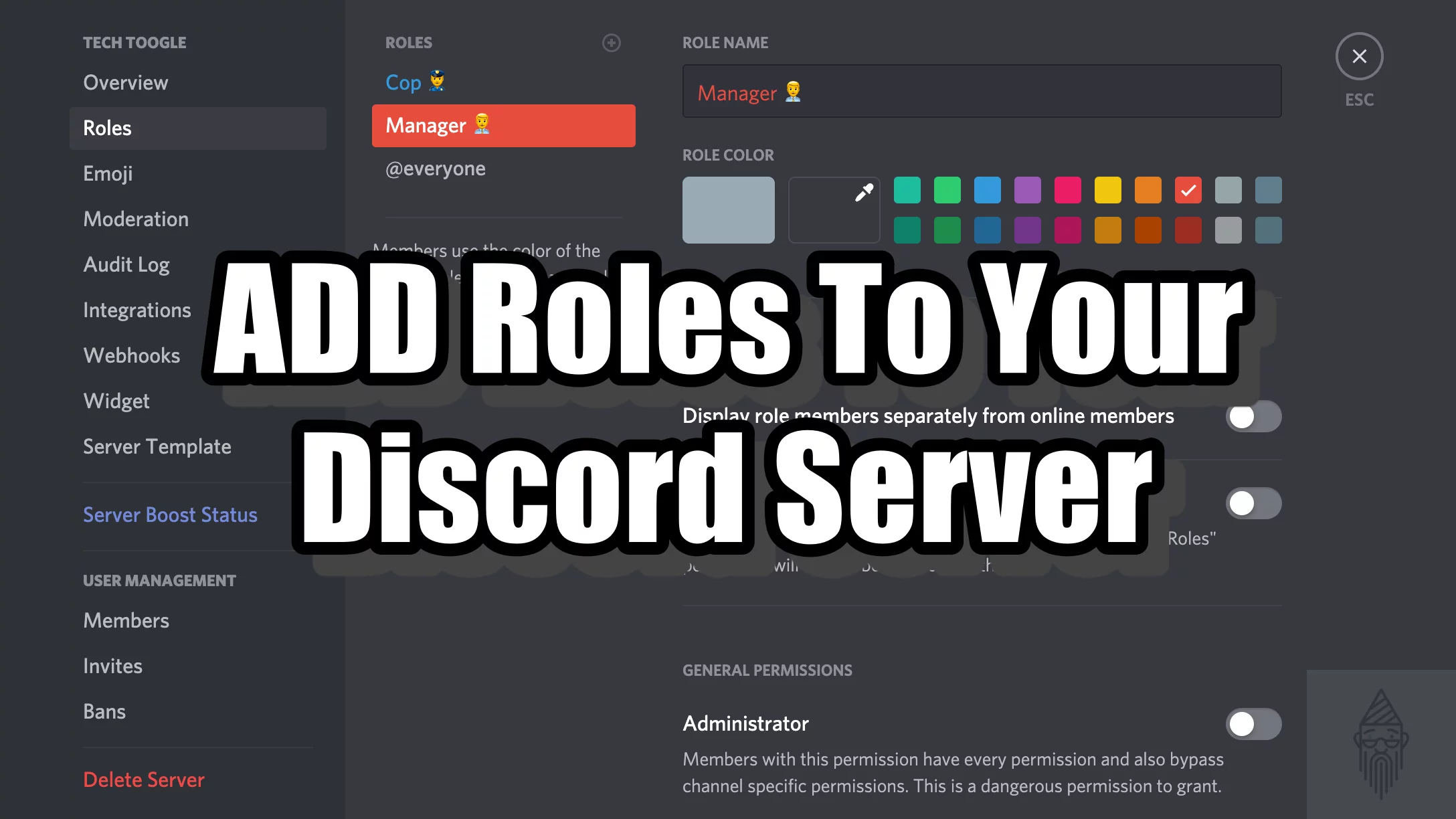Toggle the Administrator permission switch

click(1253, 724)
